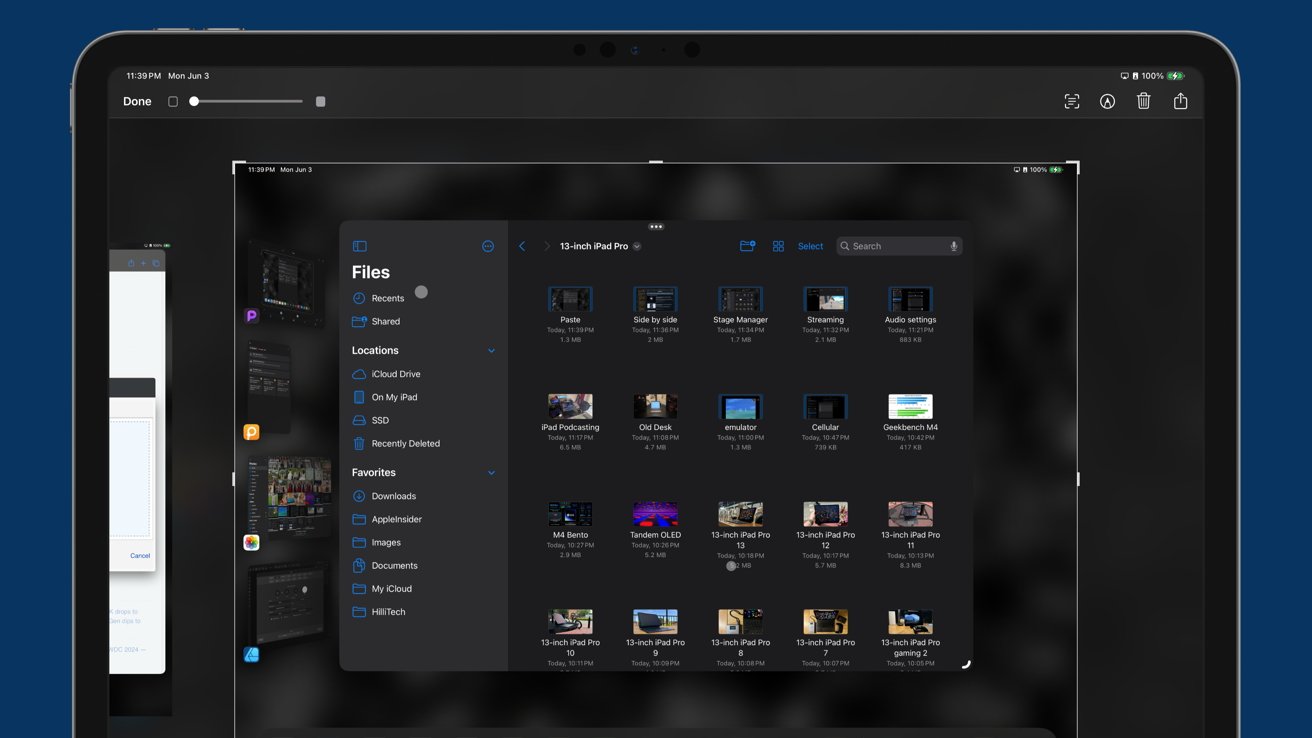Open the 13-inch iPad Pro 9 file
Screen dimensions: 1312x738
point(655,621)
